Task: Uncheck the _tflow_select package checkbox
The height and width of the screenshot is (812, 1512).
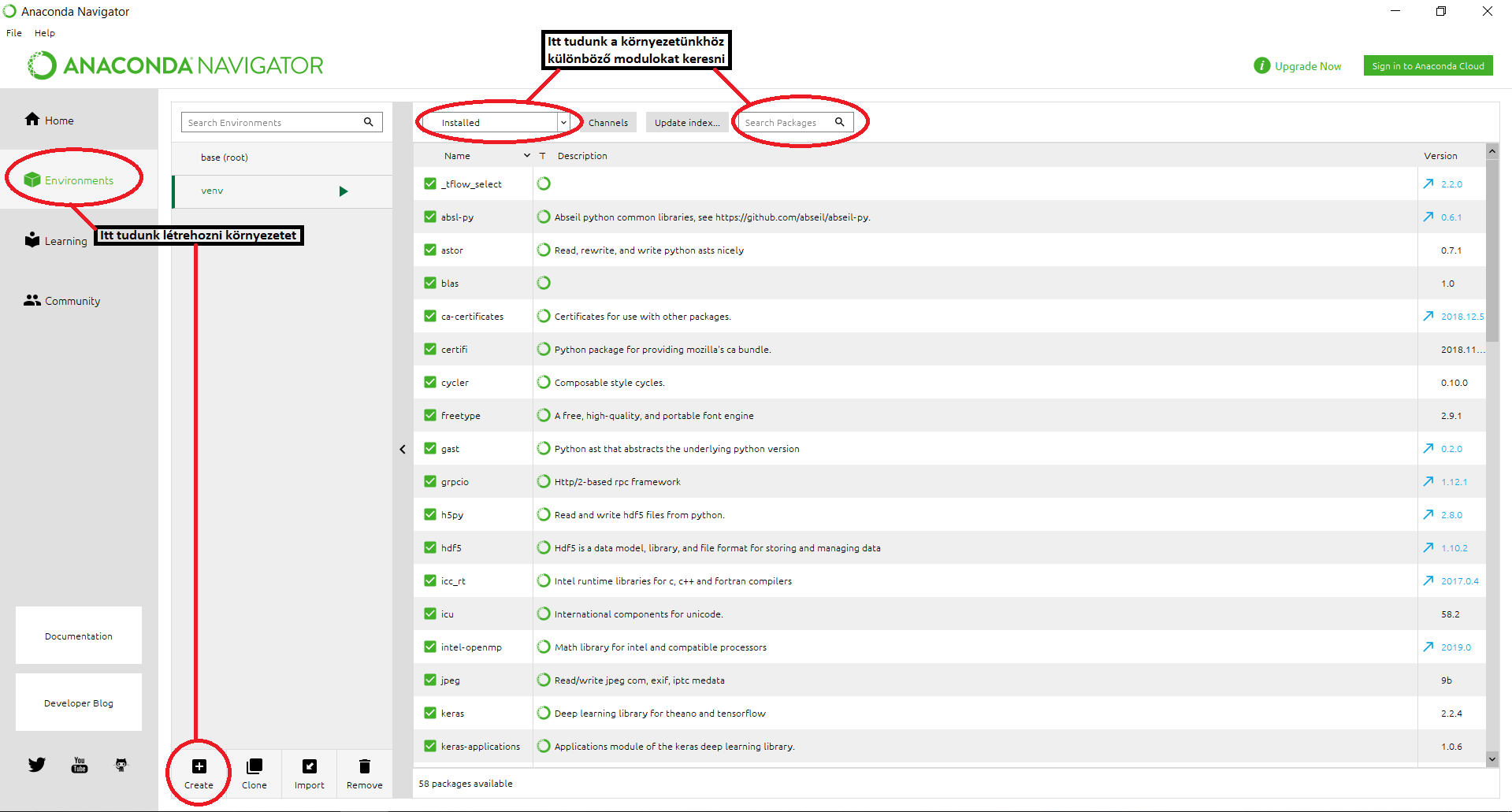Action: click(x=430, y=184)
